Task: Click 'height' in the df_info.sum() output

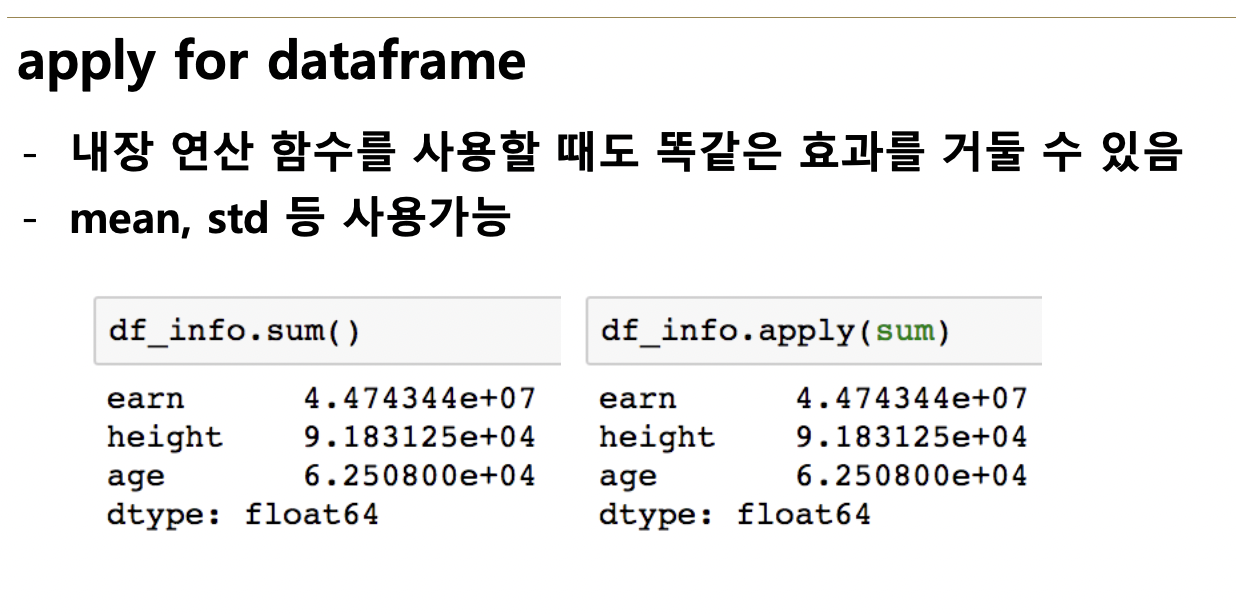Action: 165,438
